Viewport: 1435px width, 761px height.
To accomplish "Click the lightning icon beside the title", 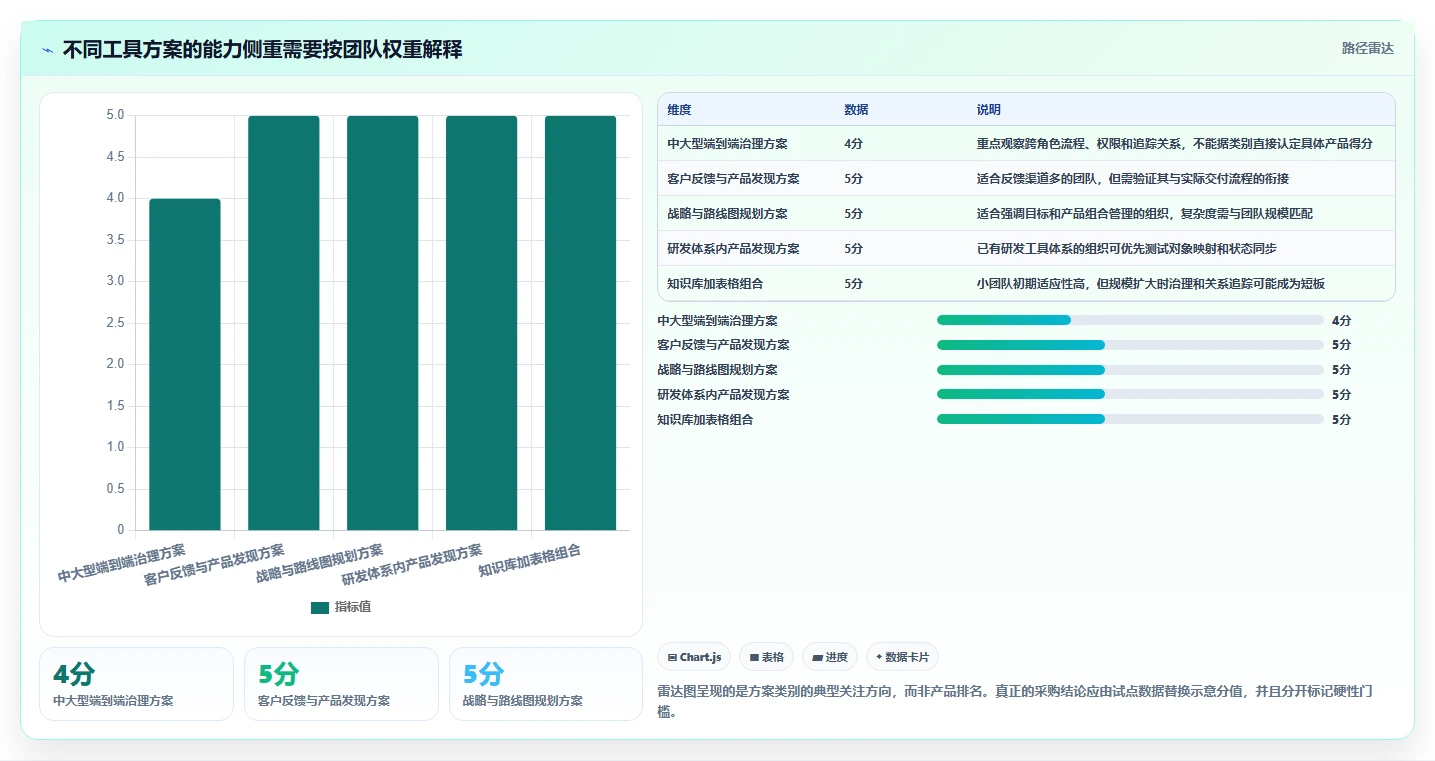I will click(x=48, y=50).
